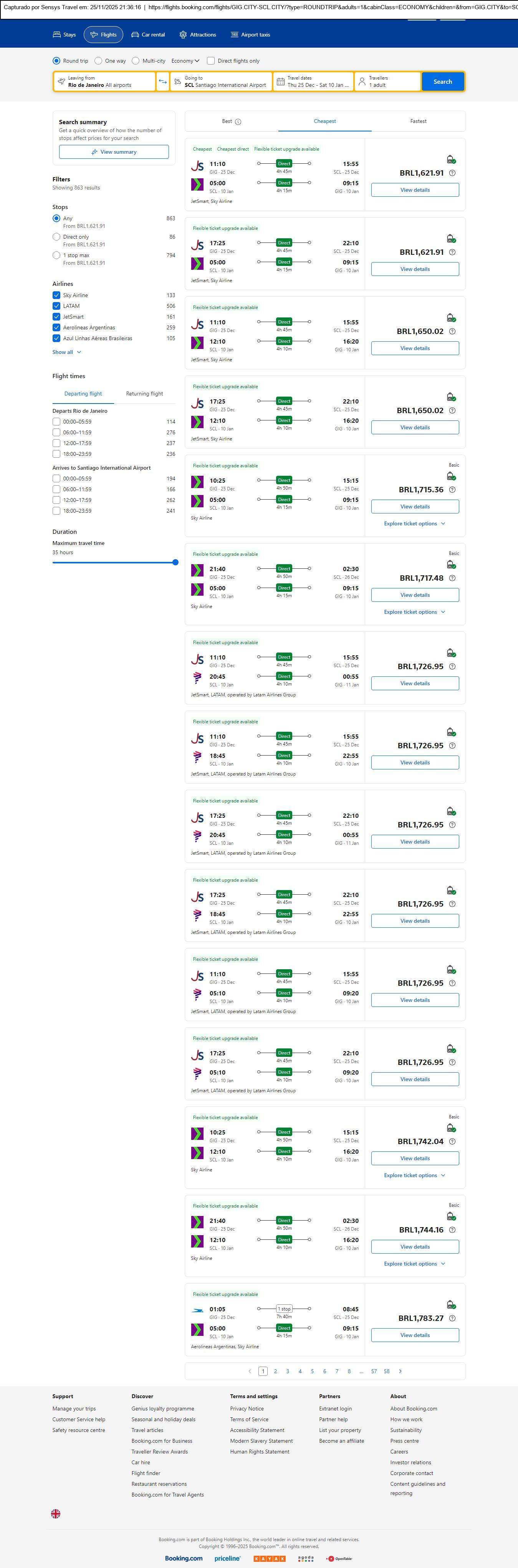518x1568 pixels.
Task: Switch to the Fastest results tab
Action: pos(418,121)
